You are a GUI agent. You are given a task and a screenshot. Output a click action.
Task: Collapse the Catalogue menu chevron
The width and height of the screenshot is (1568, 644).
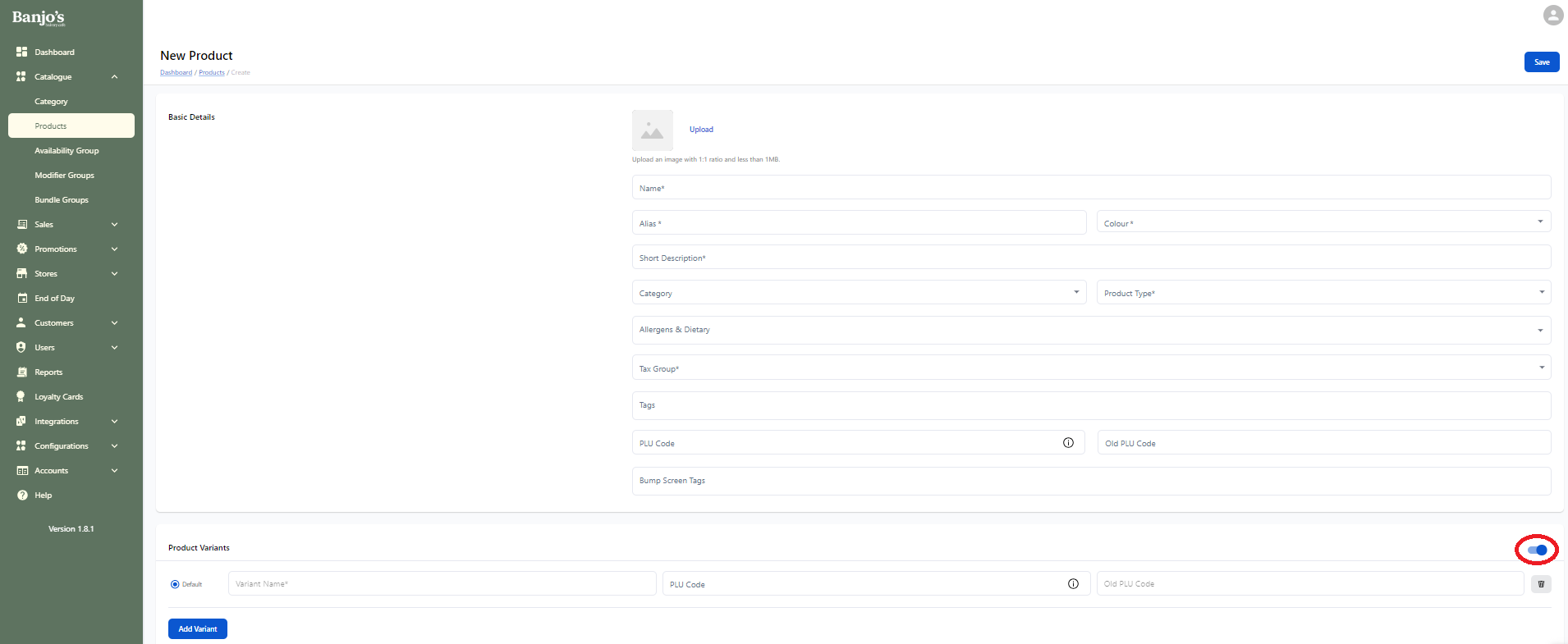coord(114,77)
